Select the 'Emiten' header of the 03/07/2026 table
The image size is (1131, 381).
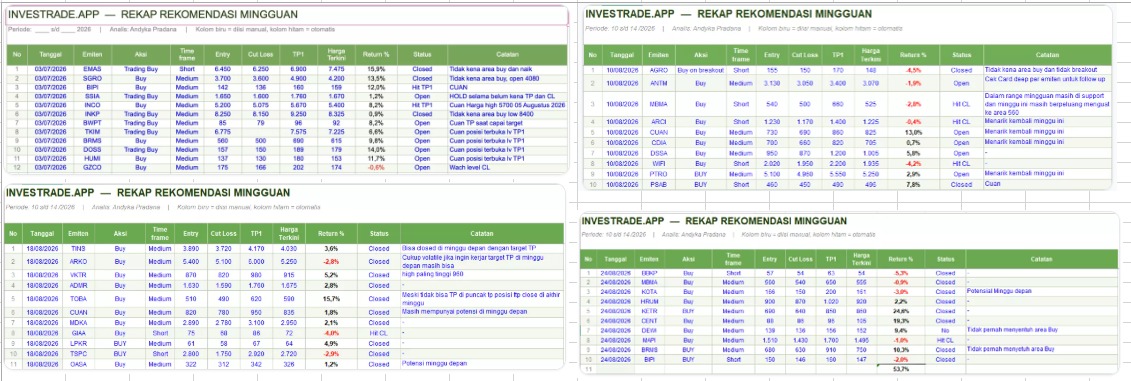92,54
